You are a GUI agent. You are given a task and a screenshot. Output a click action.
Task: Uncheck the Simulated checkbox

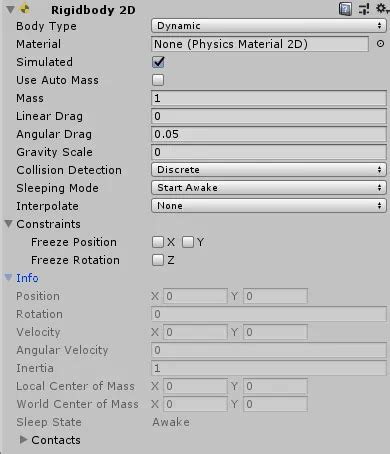point(158,62)
